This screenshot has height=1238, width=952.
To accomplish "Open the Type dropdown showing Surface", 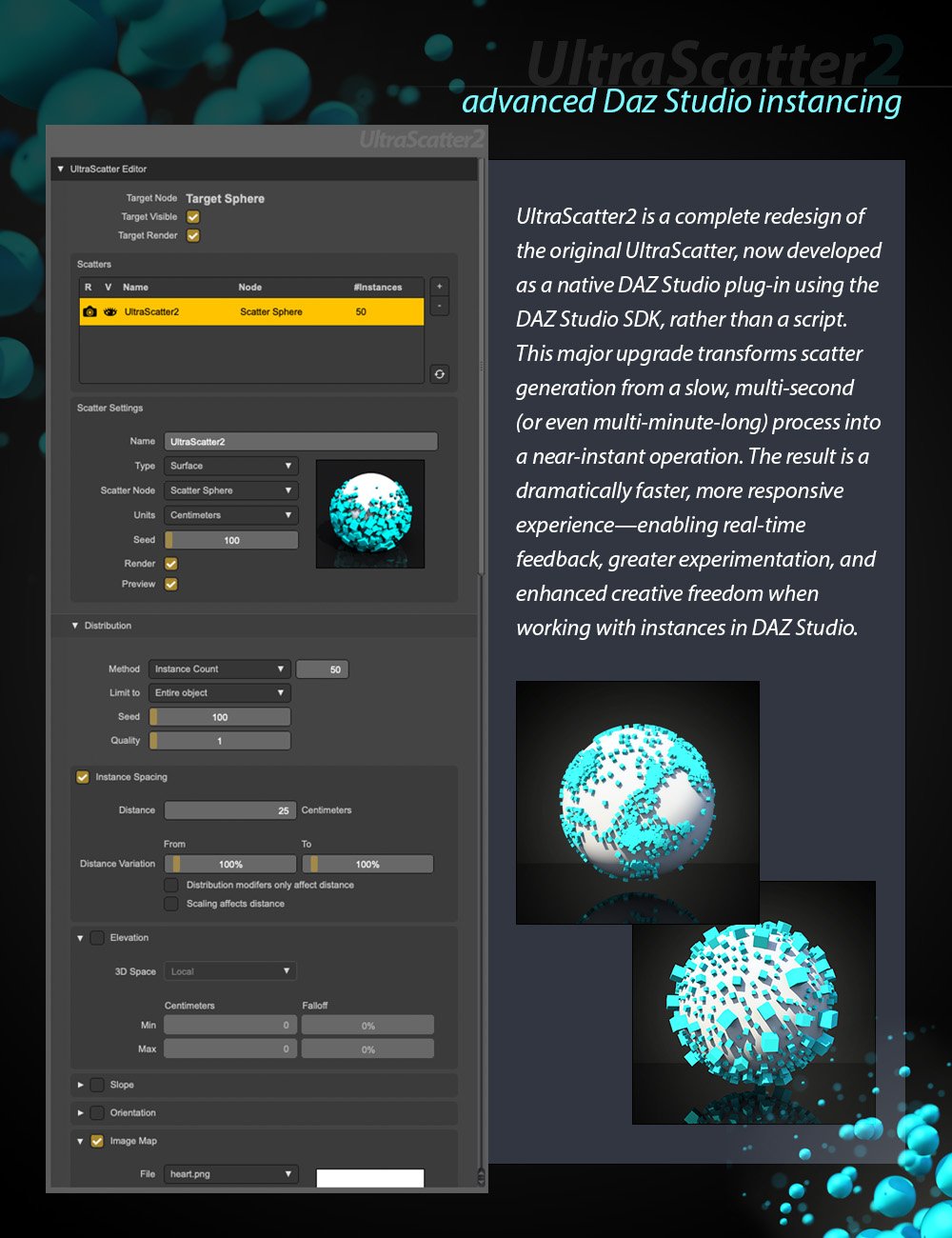I will (x=230, y=466).
